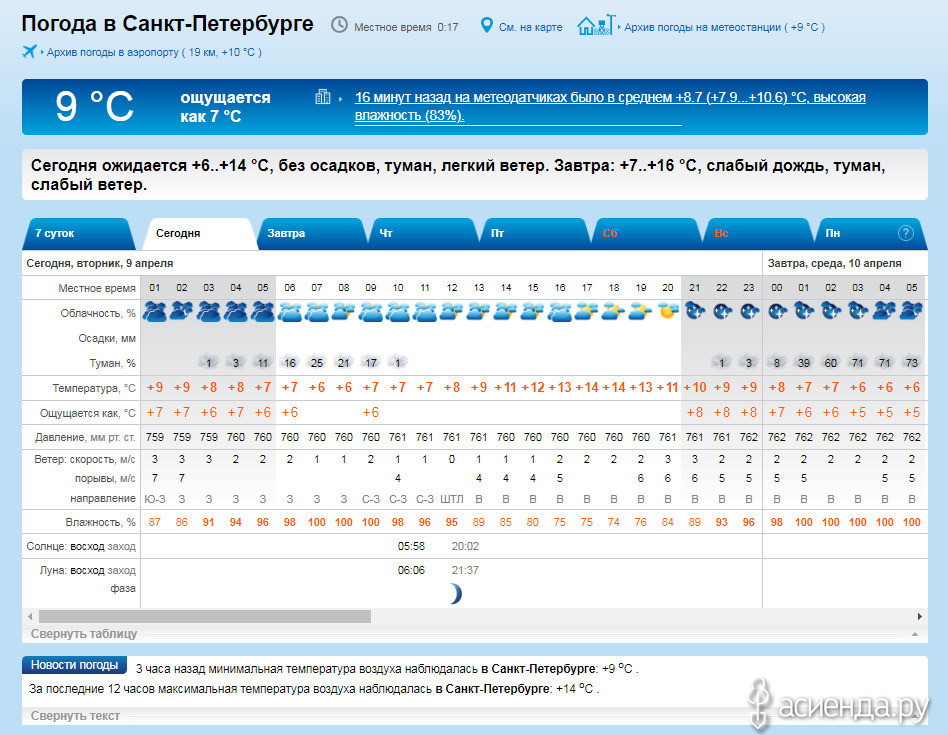Viewport: 948px width, 735px height.
Task: Click Сегодня, вторник, 9 апреля heading
Action: click(x=100, y=264)
